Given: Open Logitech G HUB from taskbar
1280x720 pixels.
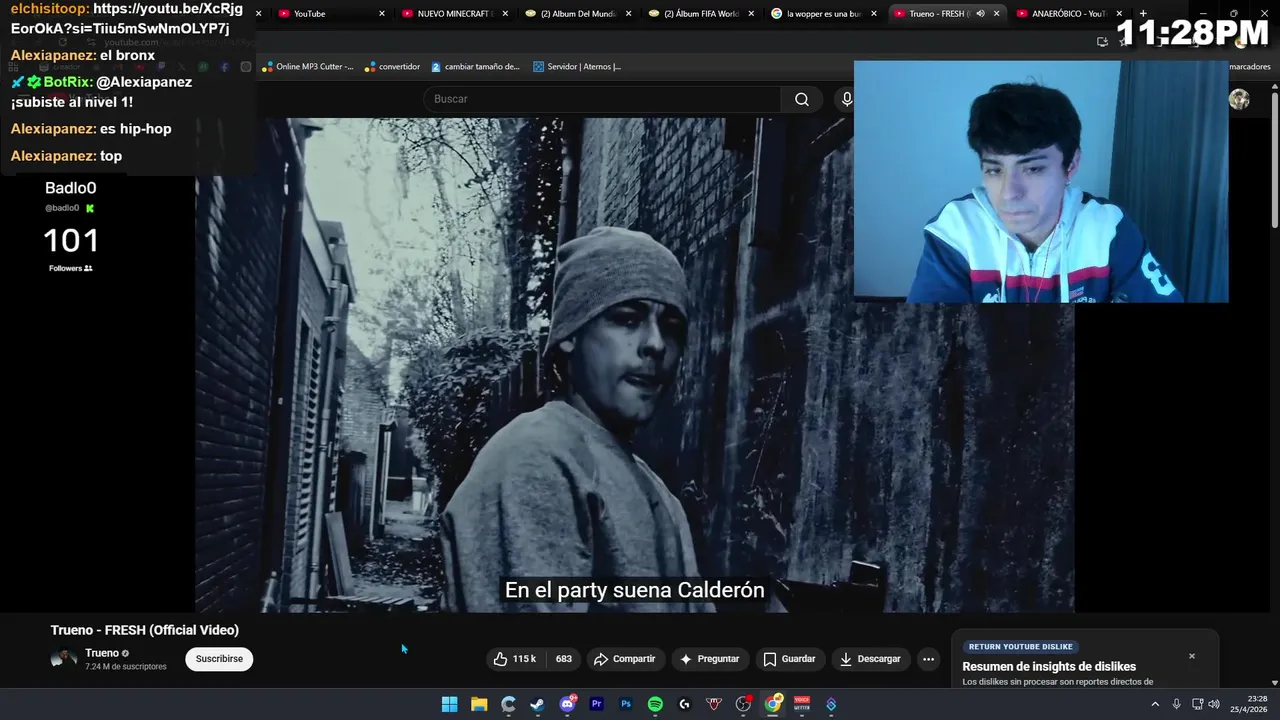Looking at the screenshot, I should tap(685, 704).
